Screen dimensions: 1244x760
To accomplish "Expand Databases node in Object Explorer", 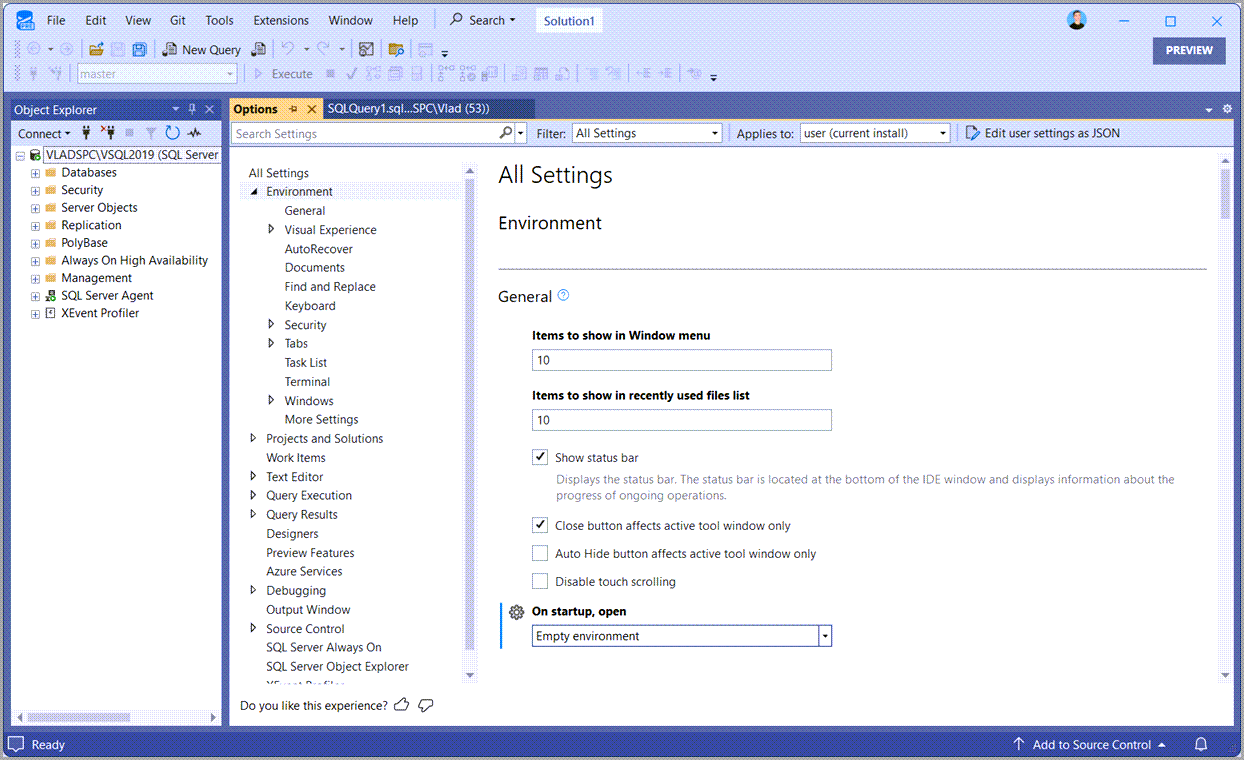I will tap(35, 173).
